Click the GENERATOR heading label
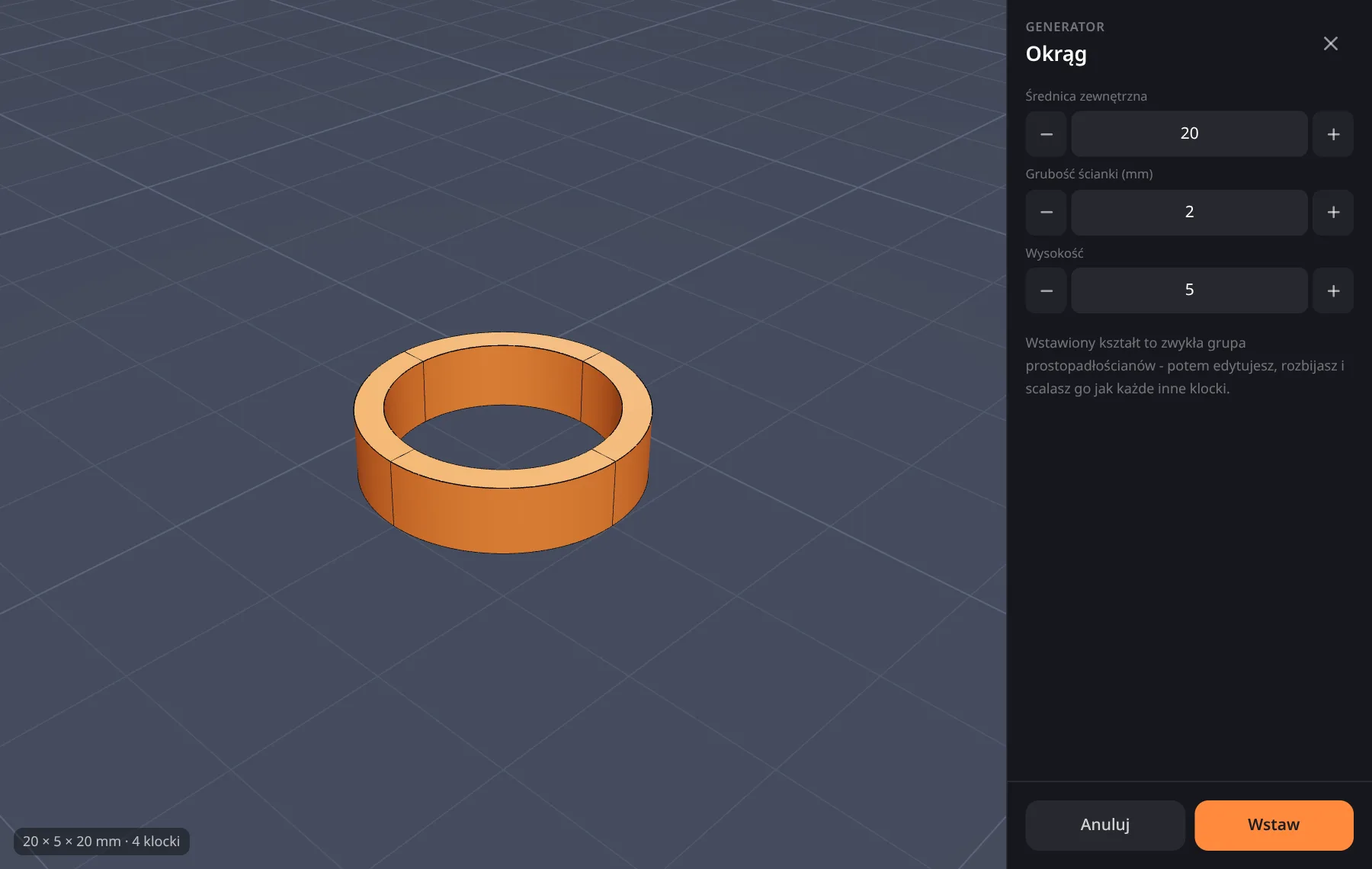This screenshot has width=1372, height=869. 1065,27
